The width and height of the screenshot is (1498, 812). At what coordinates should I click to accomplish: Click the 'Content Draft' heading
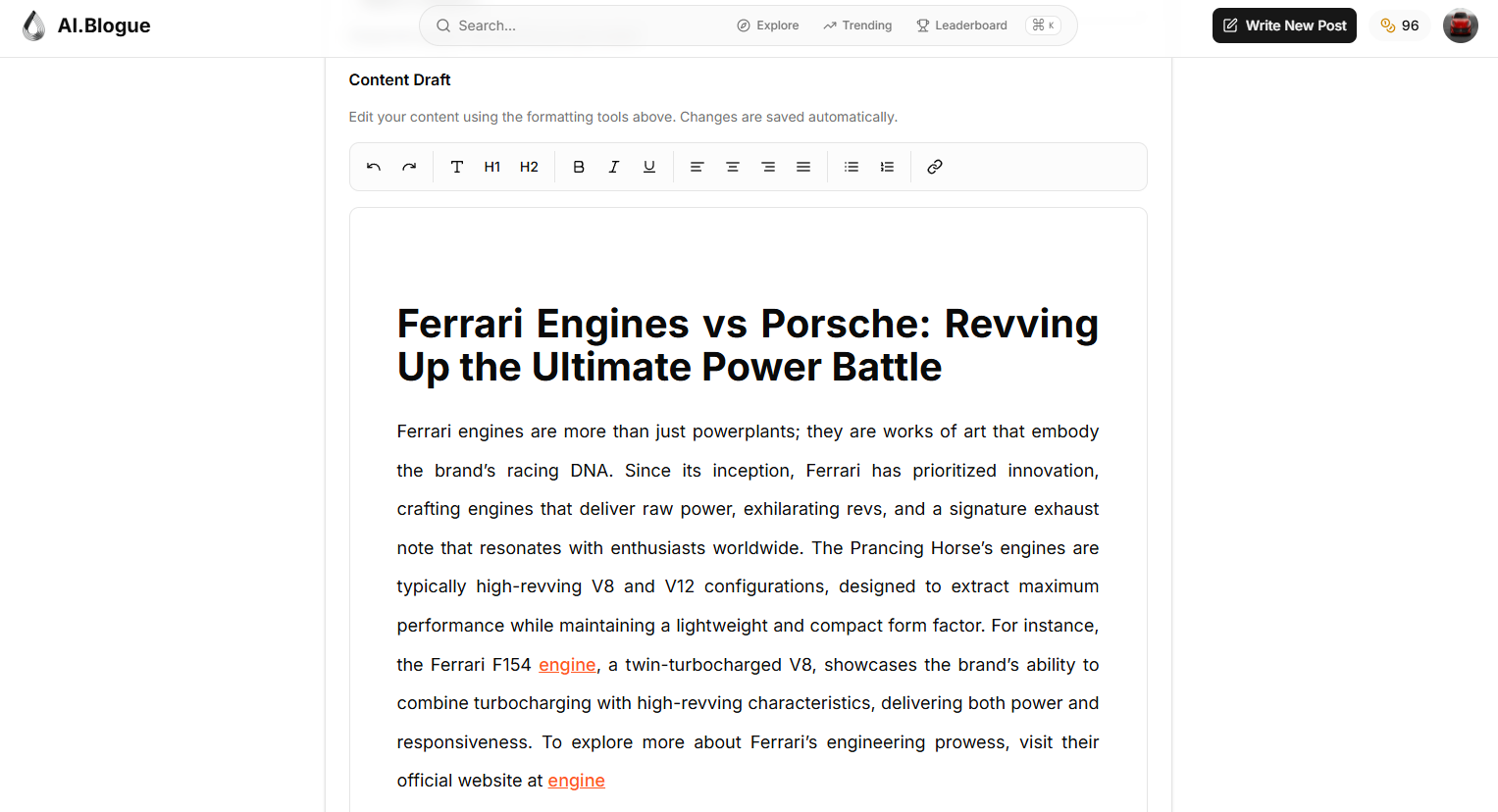(400, 80)
